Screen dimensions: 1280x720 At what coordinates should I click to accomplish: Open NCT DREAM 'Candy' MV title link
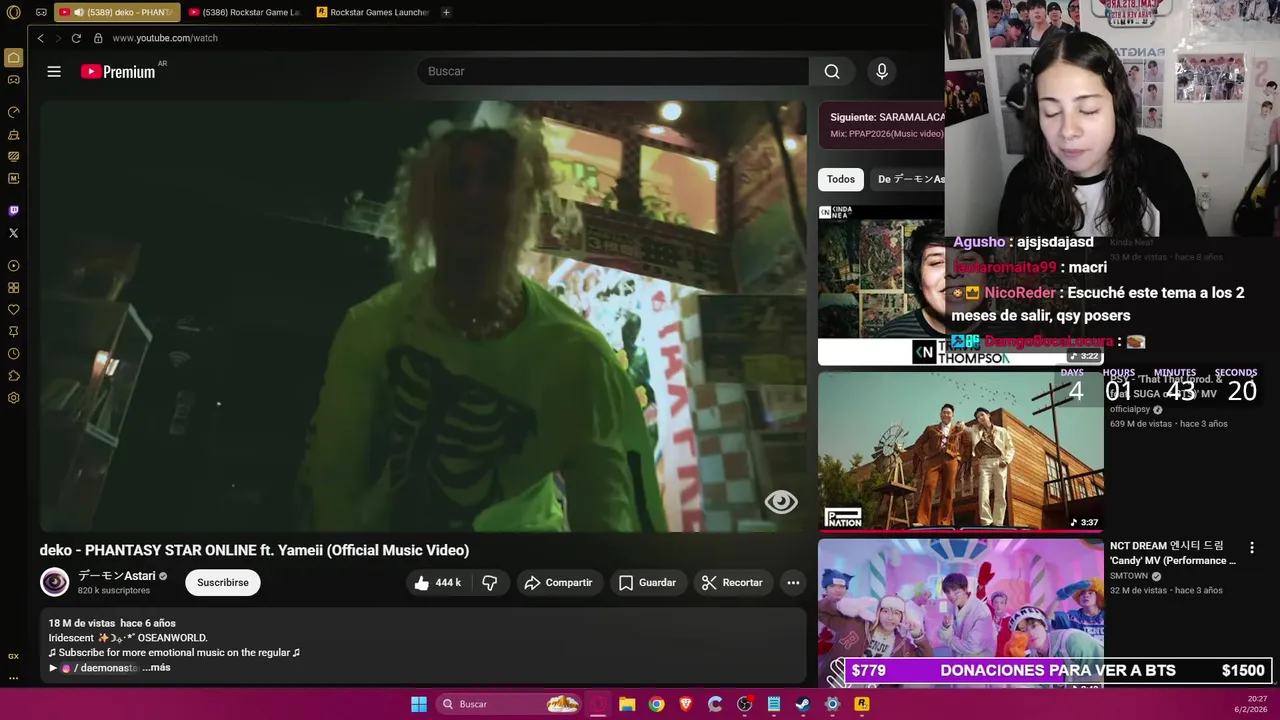coord(1173,553)
